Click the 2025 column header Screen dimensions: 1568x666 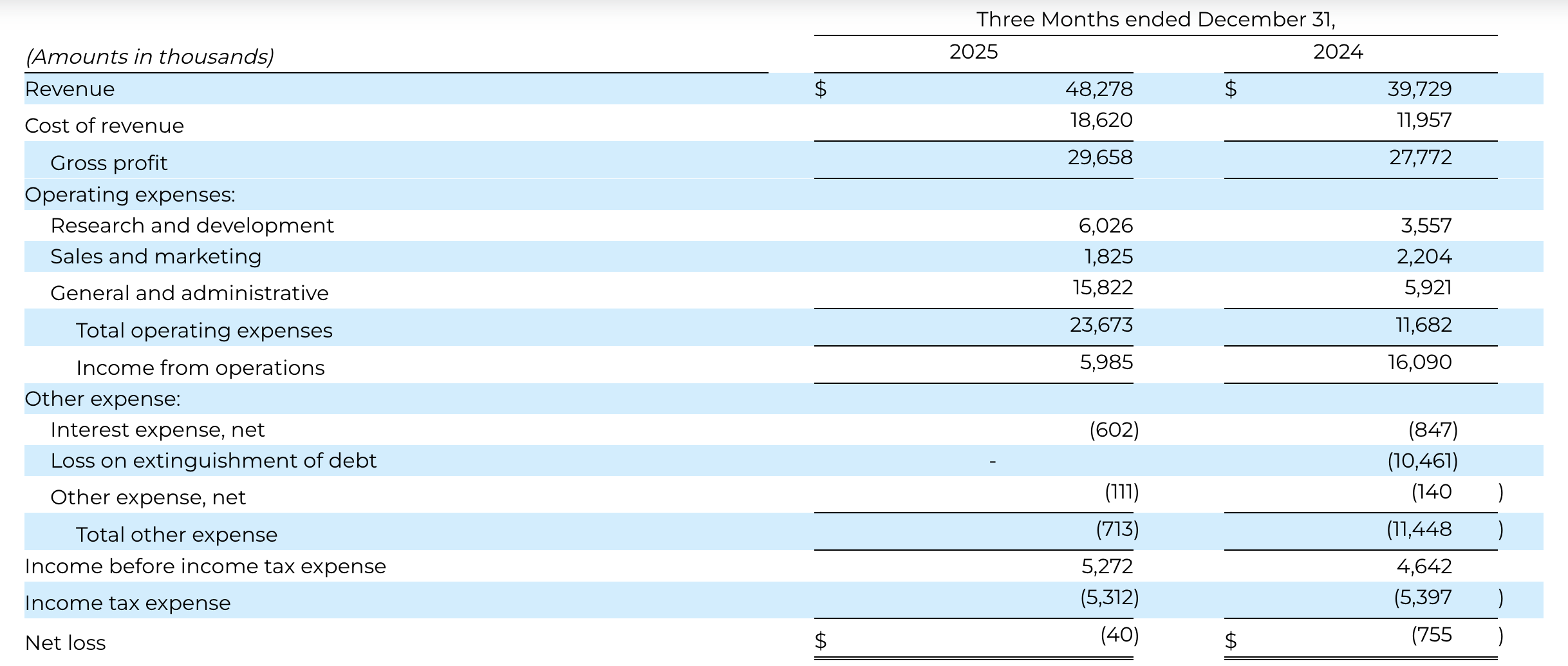tap(973, 52)
